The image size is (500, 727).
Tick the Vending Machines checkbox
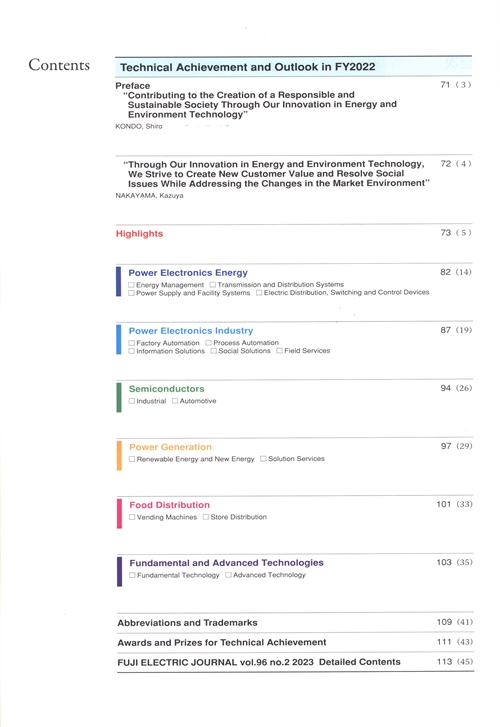132,517
